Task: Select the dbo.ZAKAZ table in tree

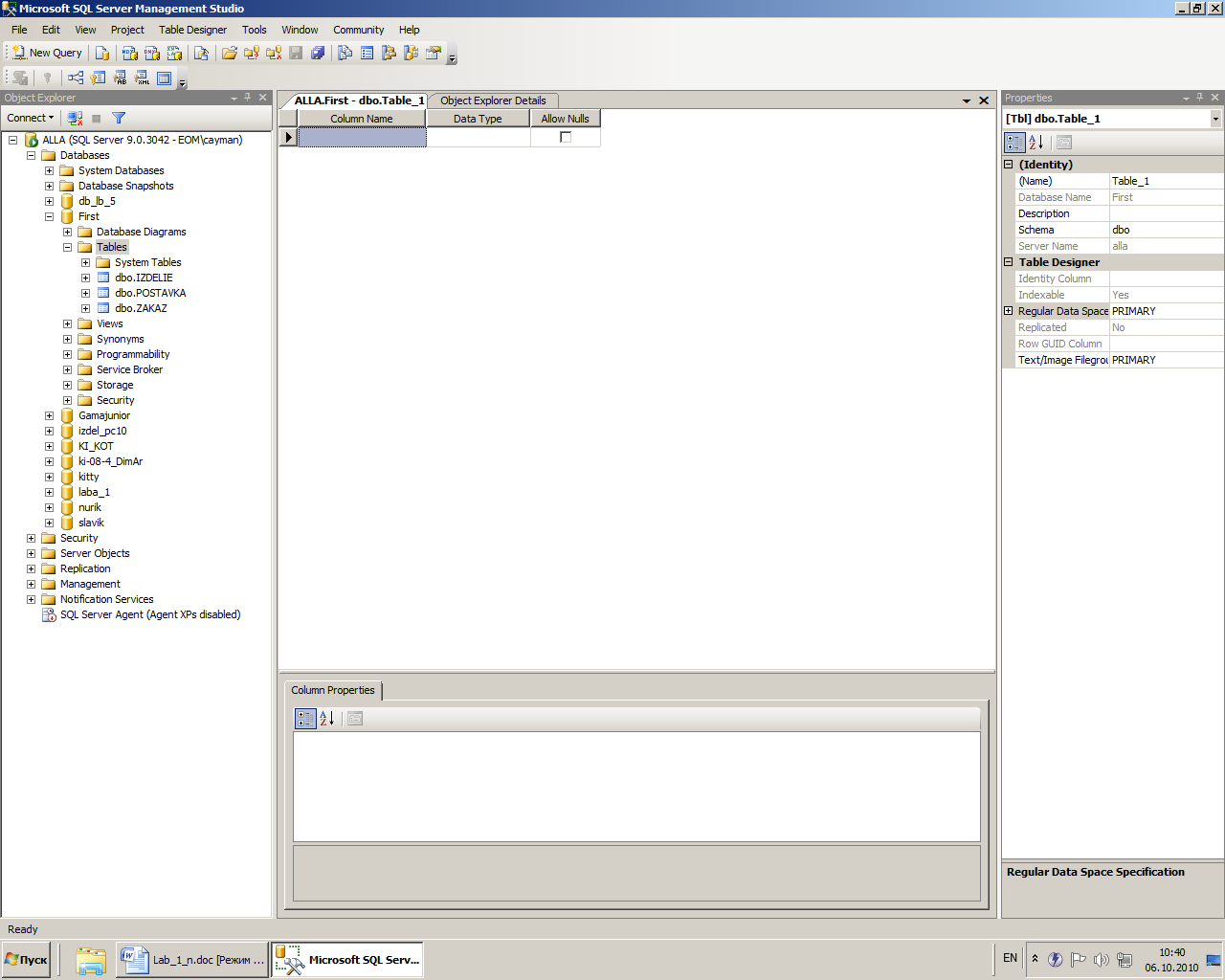Action: click(x=141, y=308)
